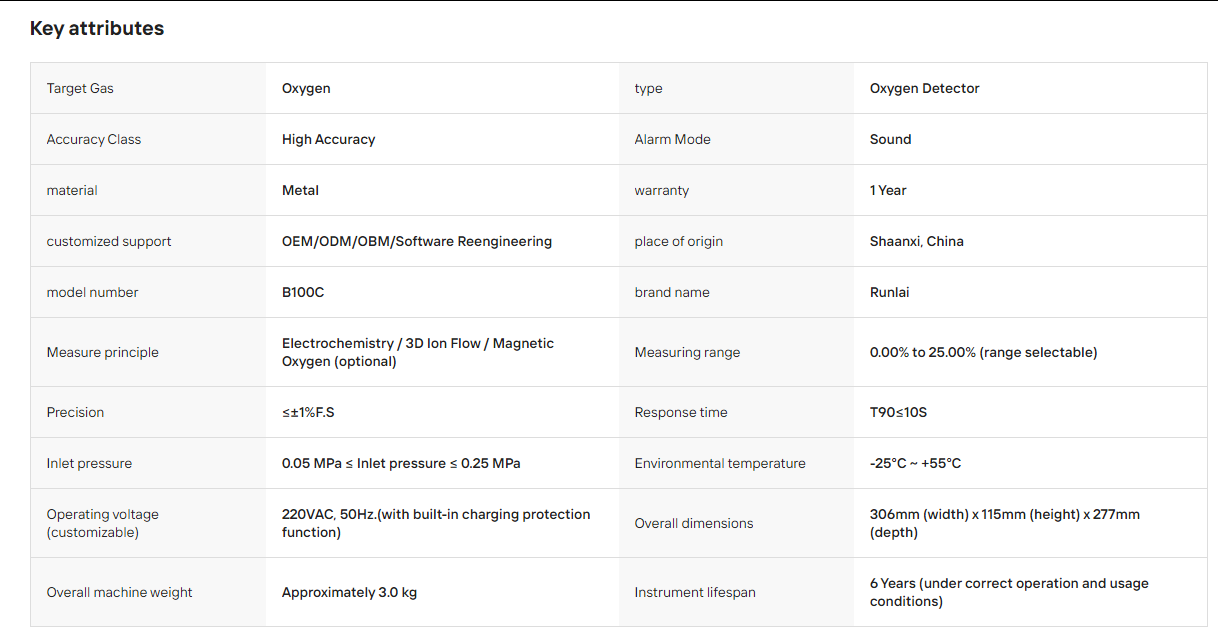Select the "Runlai" brand value
The width and height of the screenshot is (1218, 636).
[x=890, y=292]
